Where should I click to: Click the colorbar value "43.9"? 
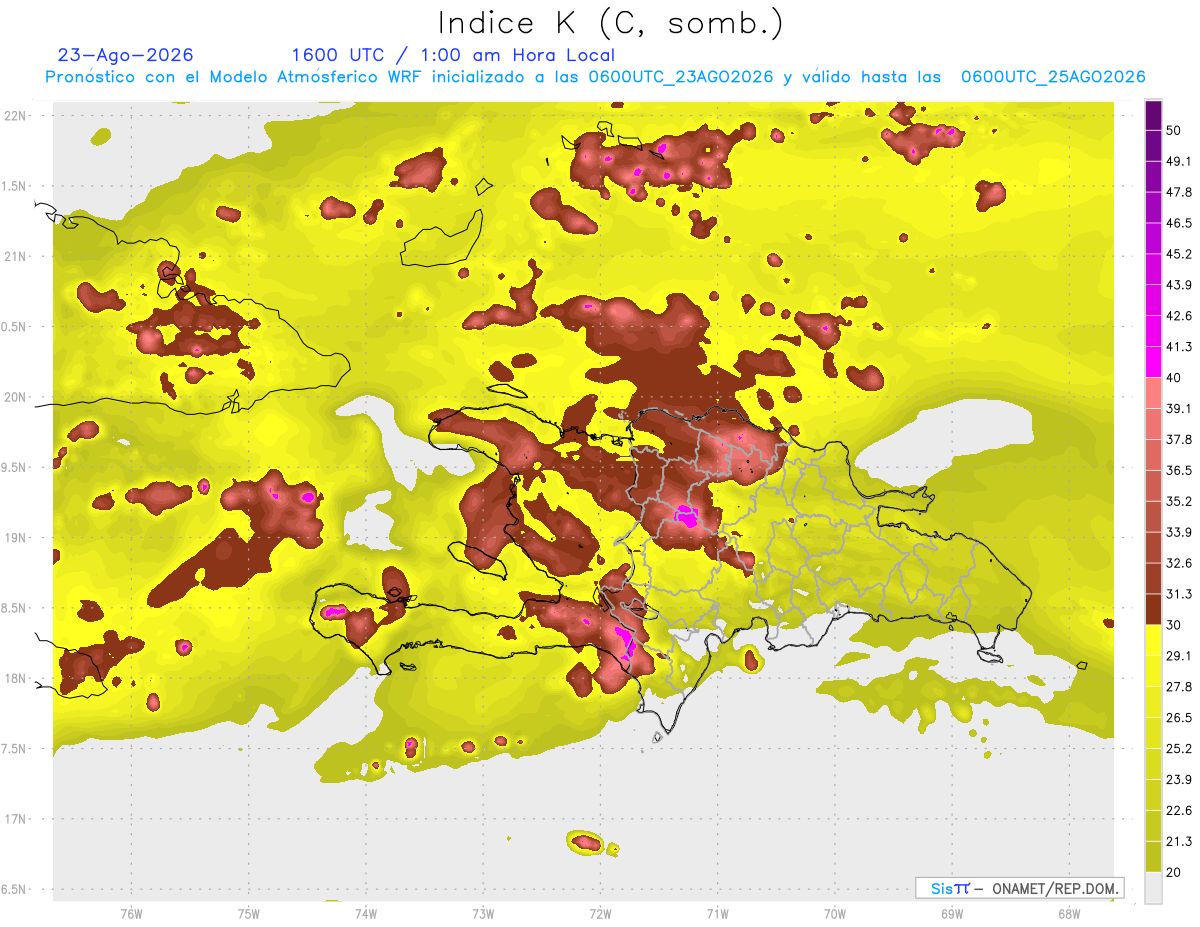tap(1180, 285)
